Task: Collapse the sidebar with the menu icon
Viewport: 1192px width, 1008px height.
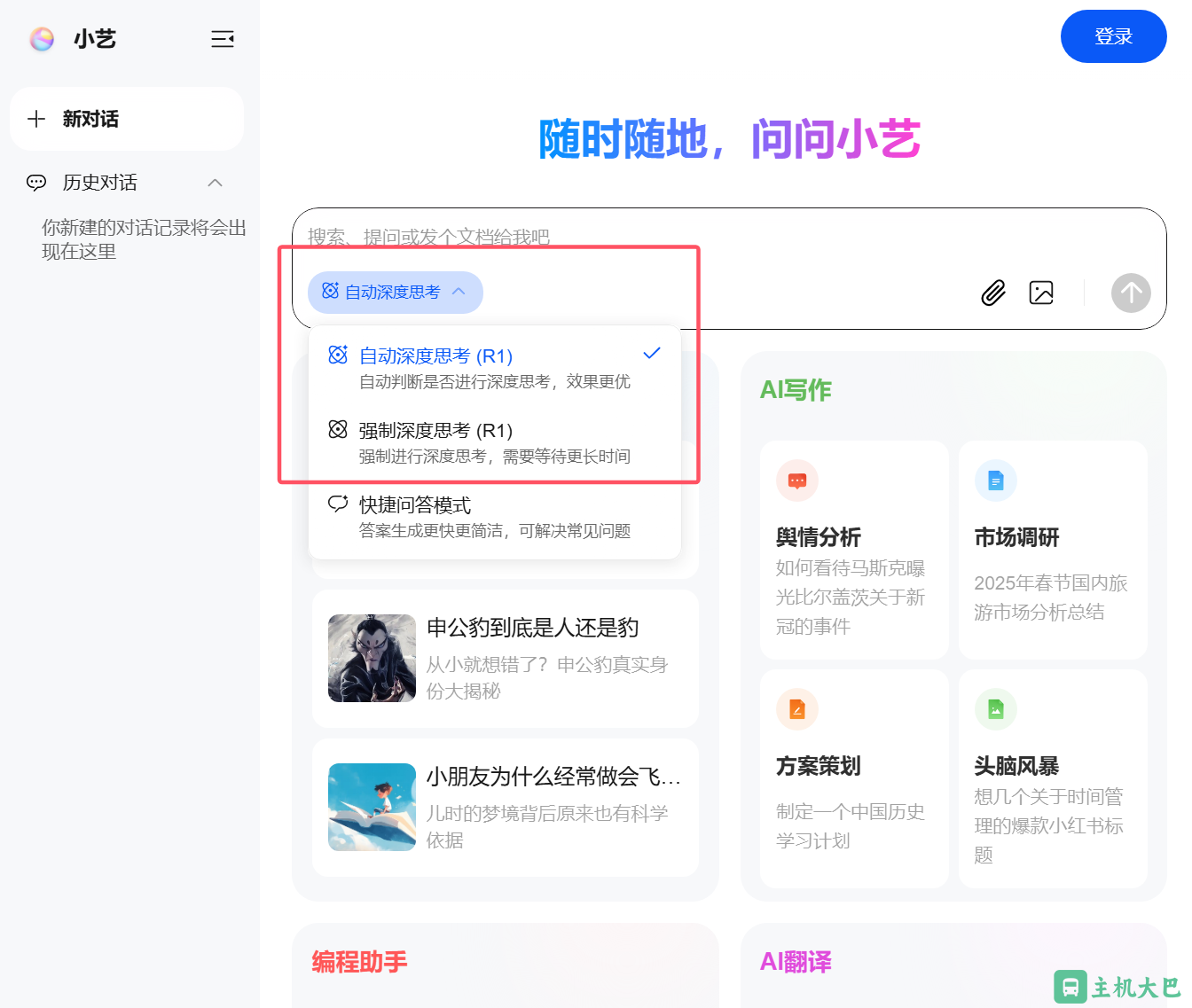Action: click(222, 39)
